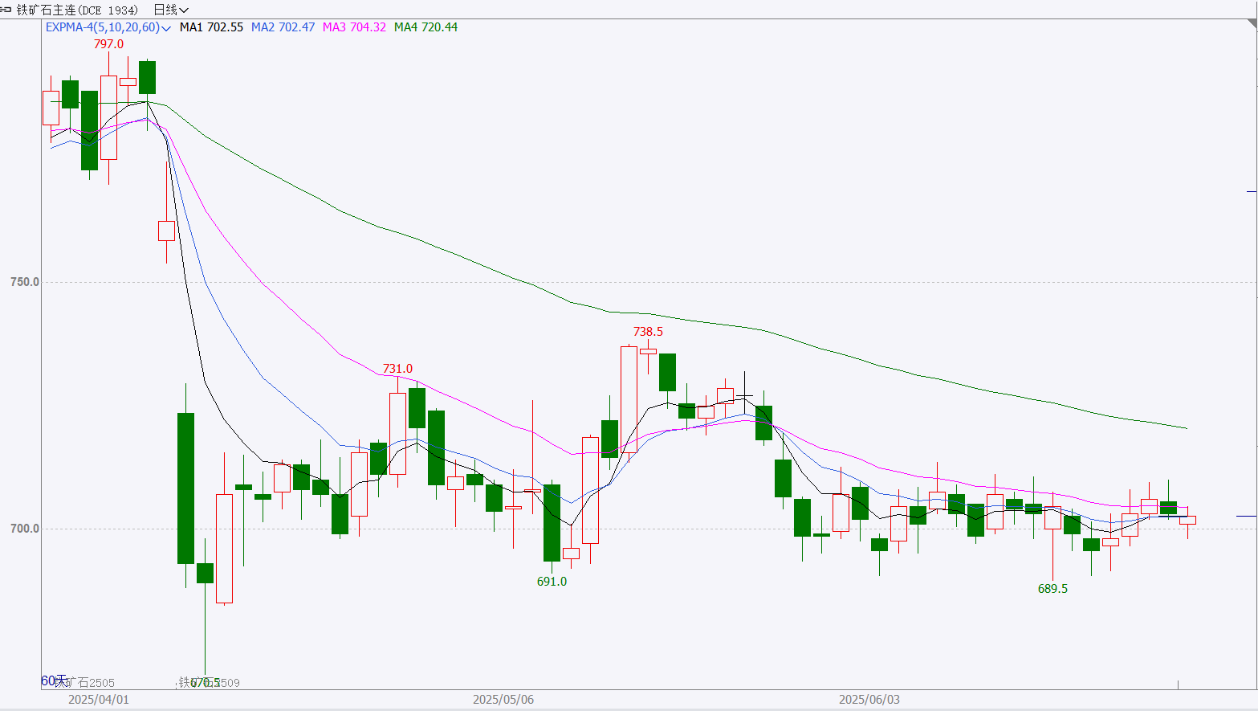The image size is (1258, 711).
Task: Expand the EXPMA-4(5,10,20,60) indicator dropdown
Action: 108,27
